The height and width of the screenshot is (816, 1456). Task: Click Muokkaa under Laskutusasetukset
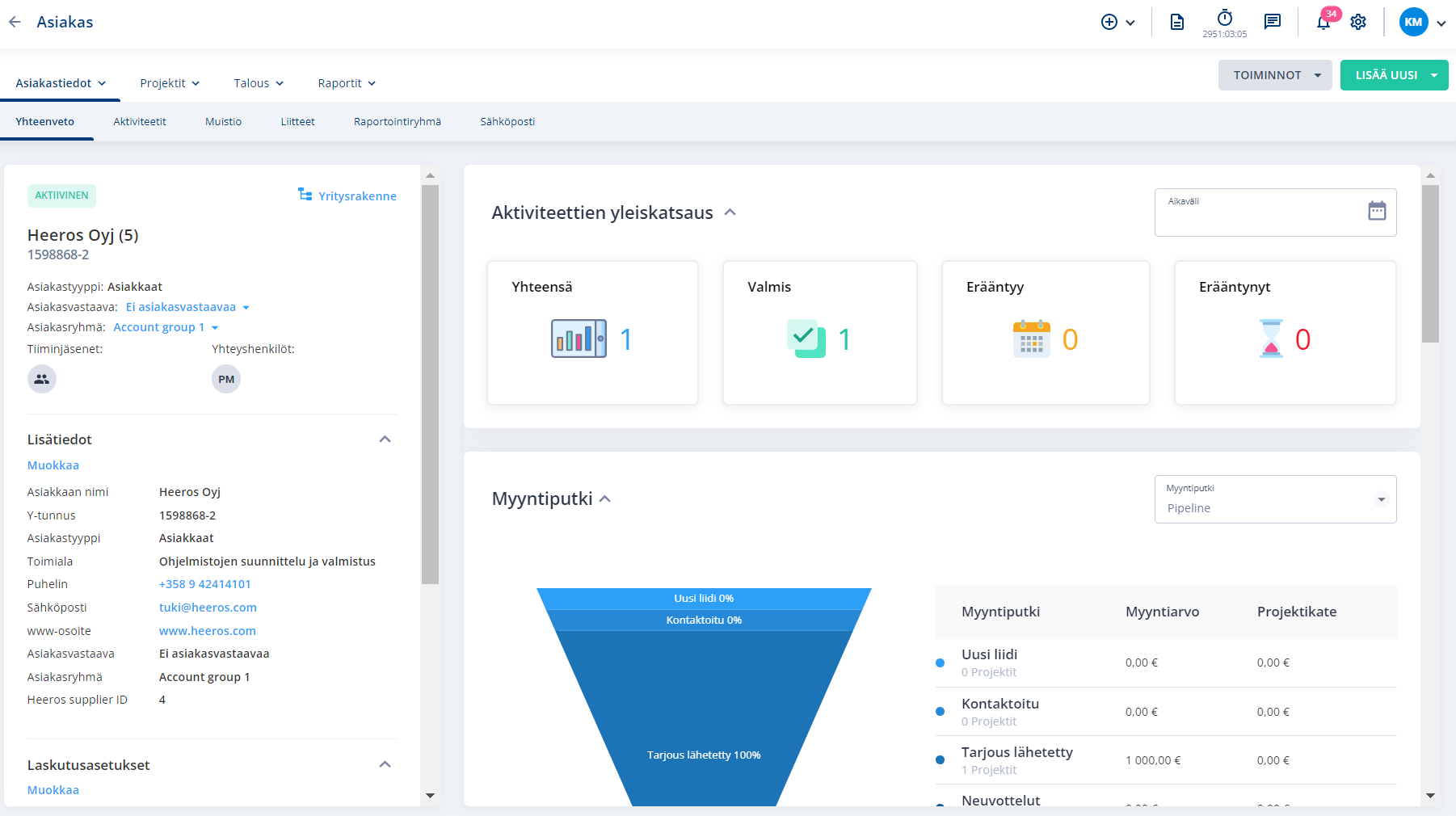(53, 790)
